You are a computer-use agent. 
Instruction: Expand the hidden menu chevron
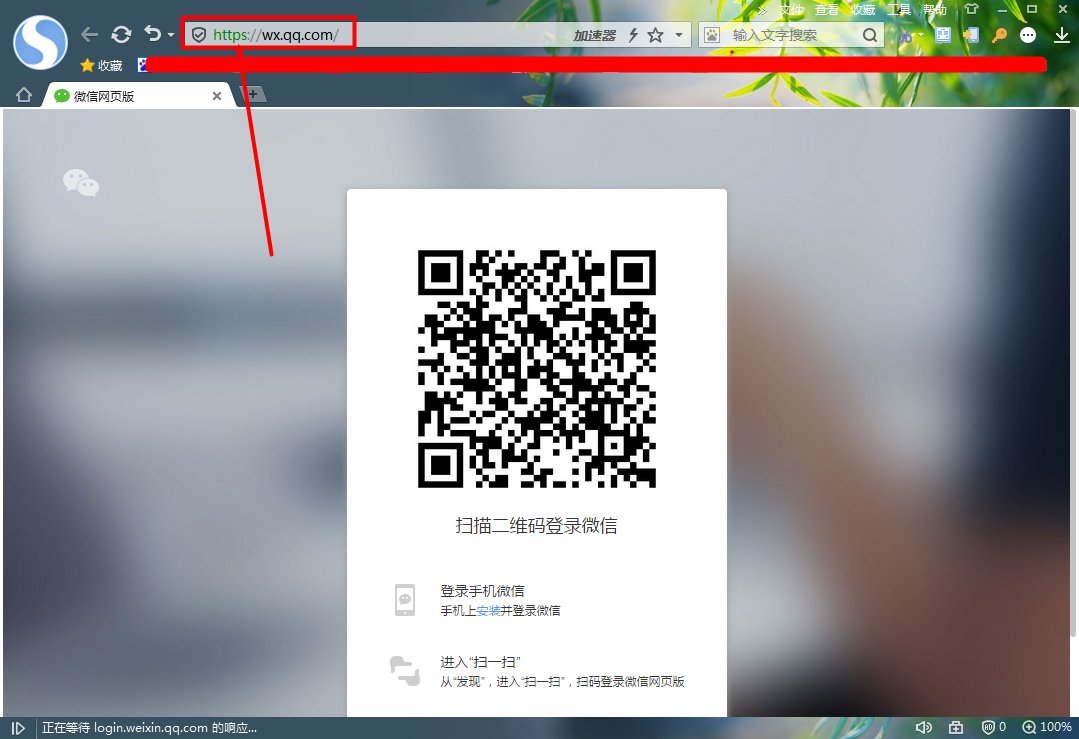762,10
